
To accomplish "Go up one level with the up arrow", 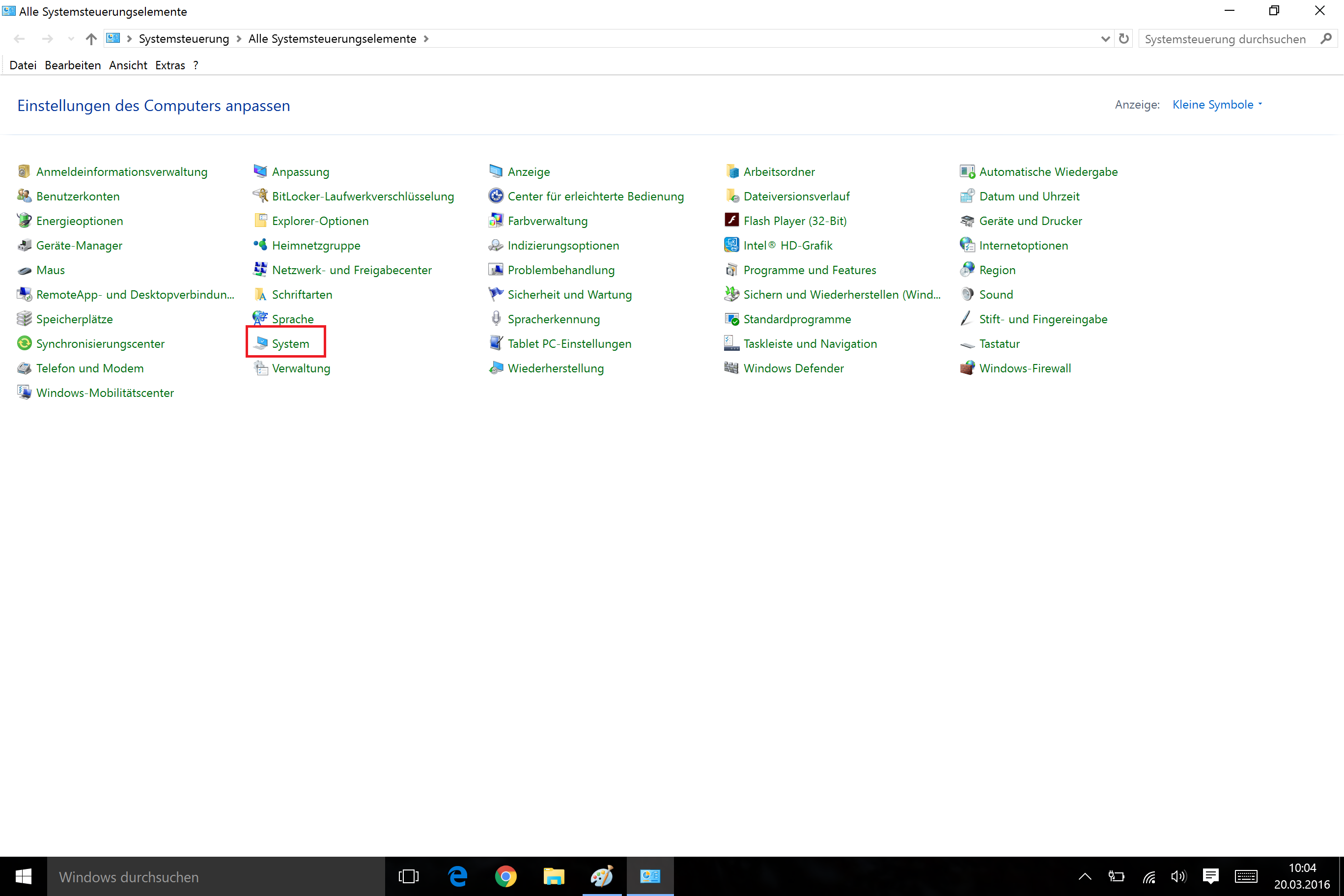I will click(91, 39).
